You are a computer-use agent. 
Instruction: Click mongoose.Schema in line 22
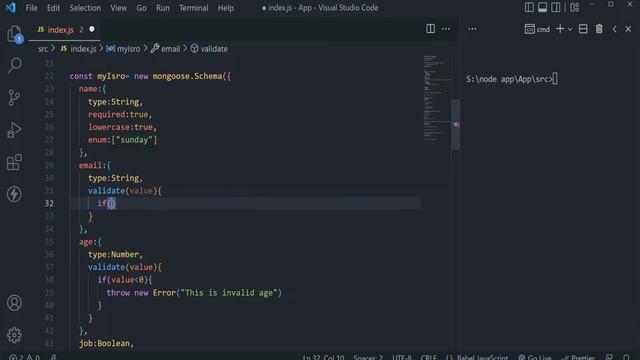click(x=187, y=76)
